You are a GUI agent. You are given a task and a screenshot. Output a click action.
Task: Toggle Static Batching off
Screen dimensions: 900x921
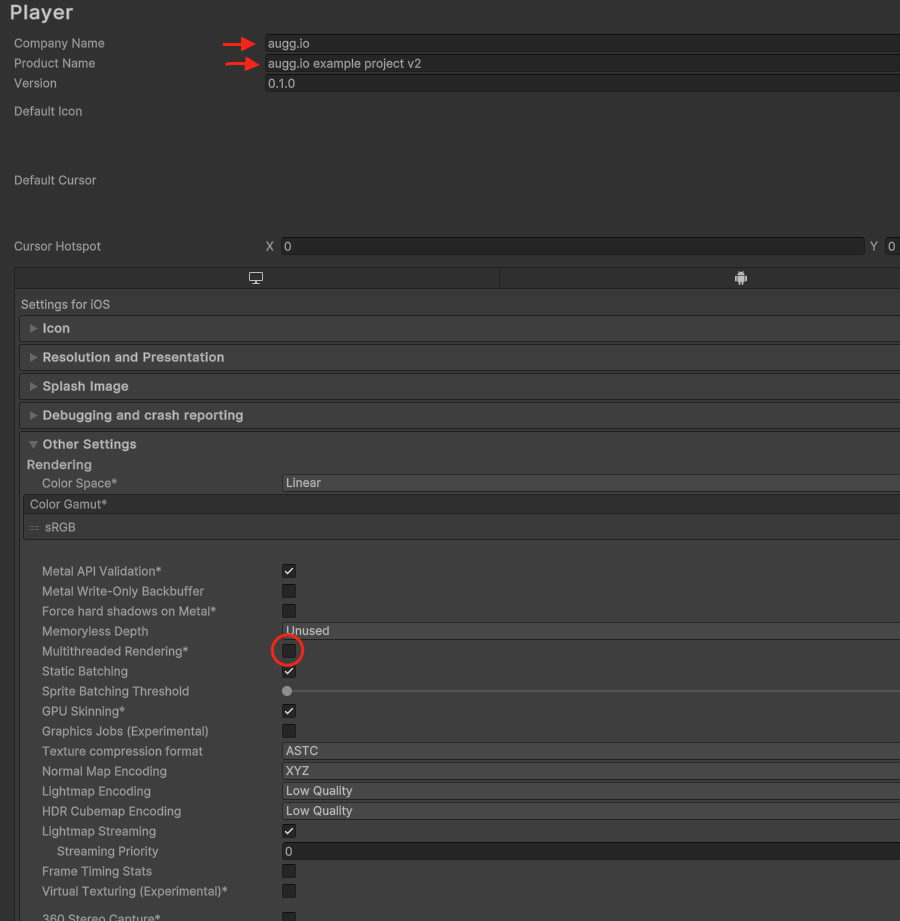point(288,671)
